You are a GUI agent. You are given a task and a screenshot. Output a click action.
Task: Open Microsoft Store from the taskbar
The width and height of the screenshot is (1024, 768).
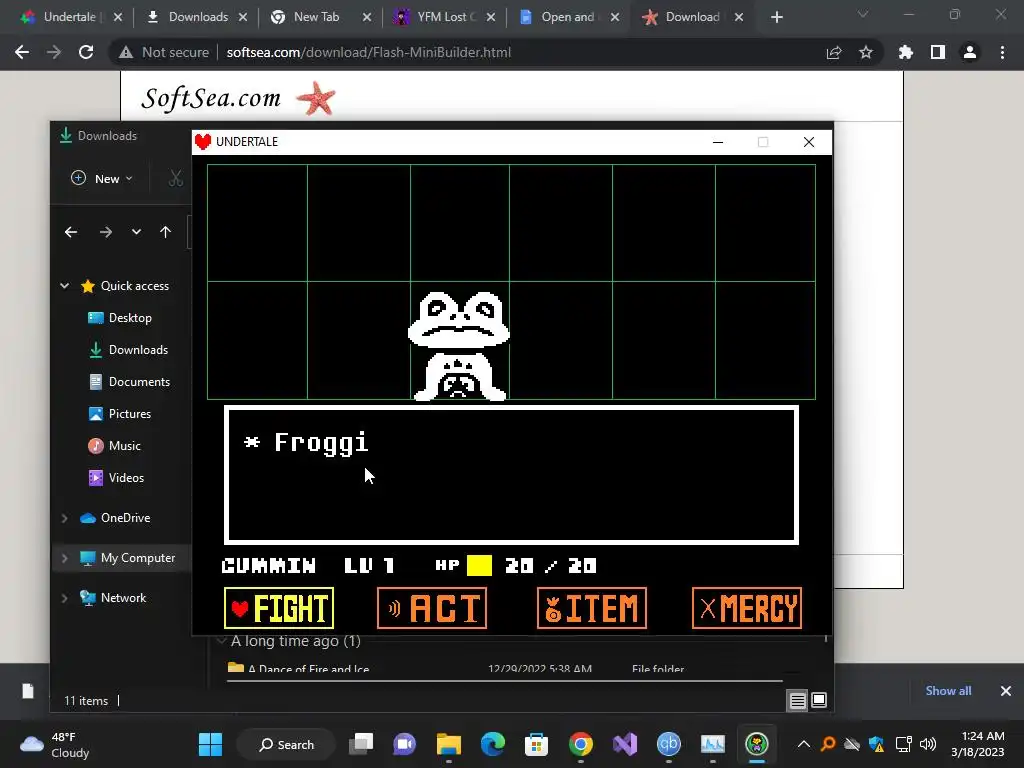(x=536, y=744)
